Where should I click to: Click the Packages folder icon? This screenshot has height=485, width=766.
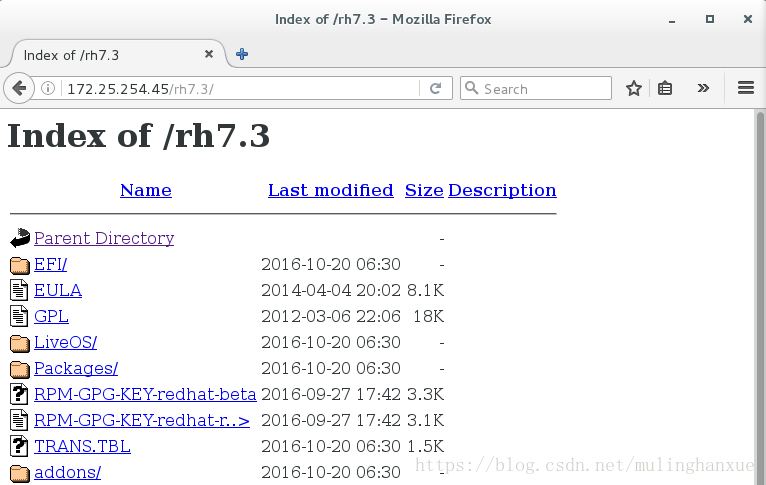[20, 369]
